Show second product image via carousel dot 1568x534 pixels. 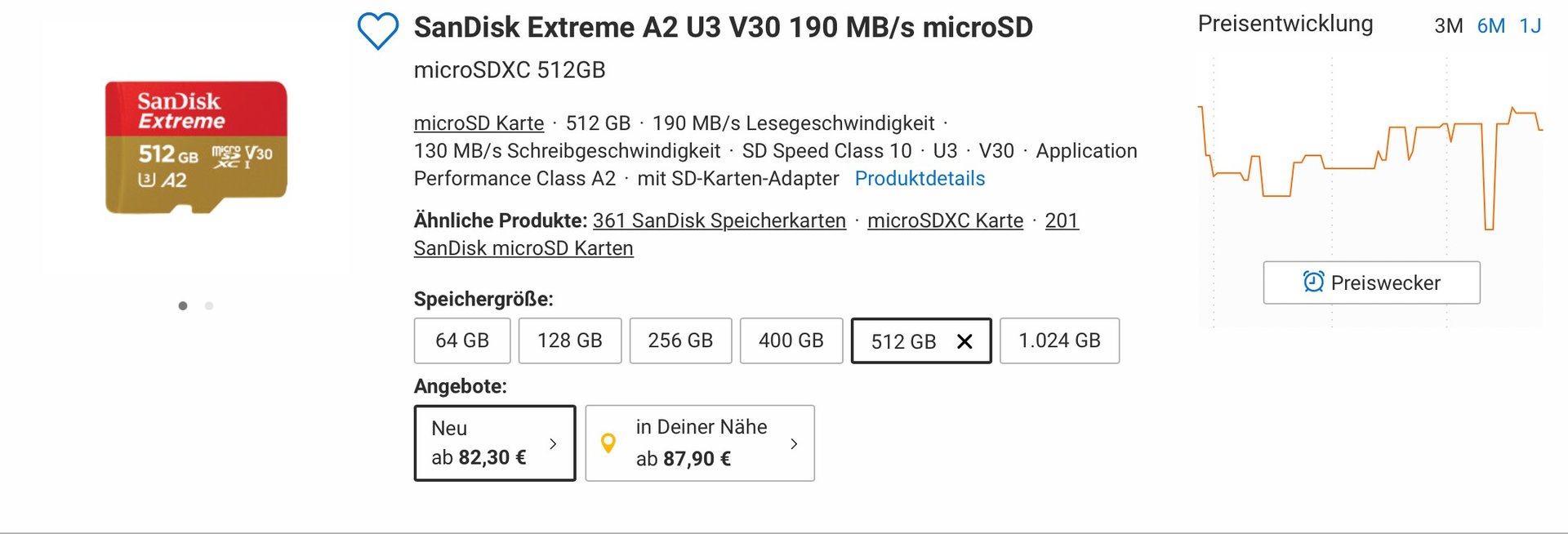pyautogui.click(x=209, y=305)
